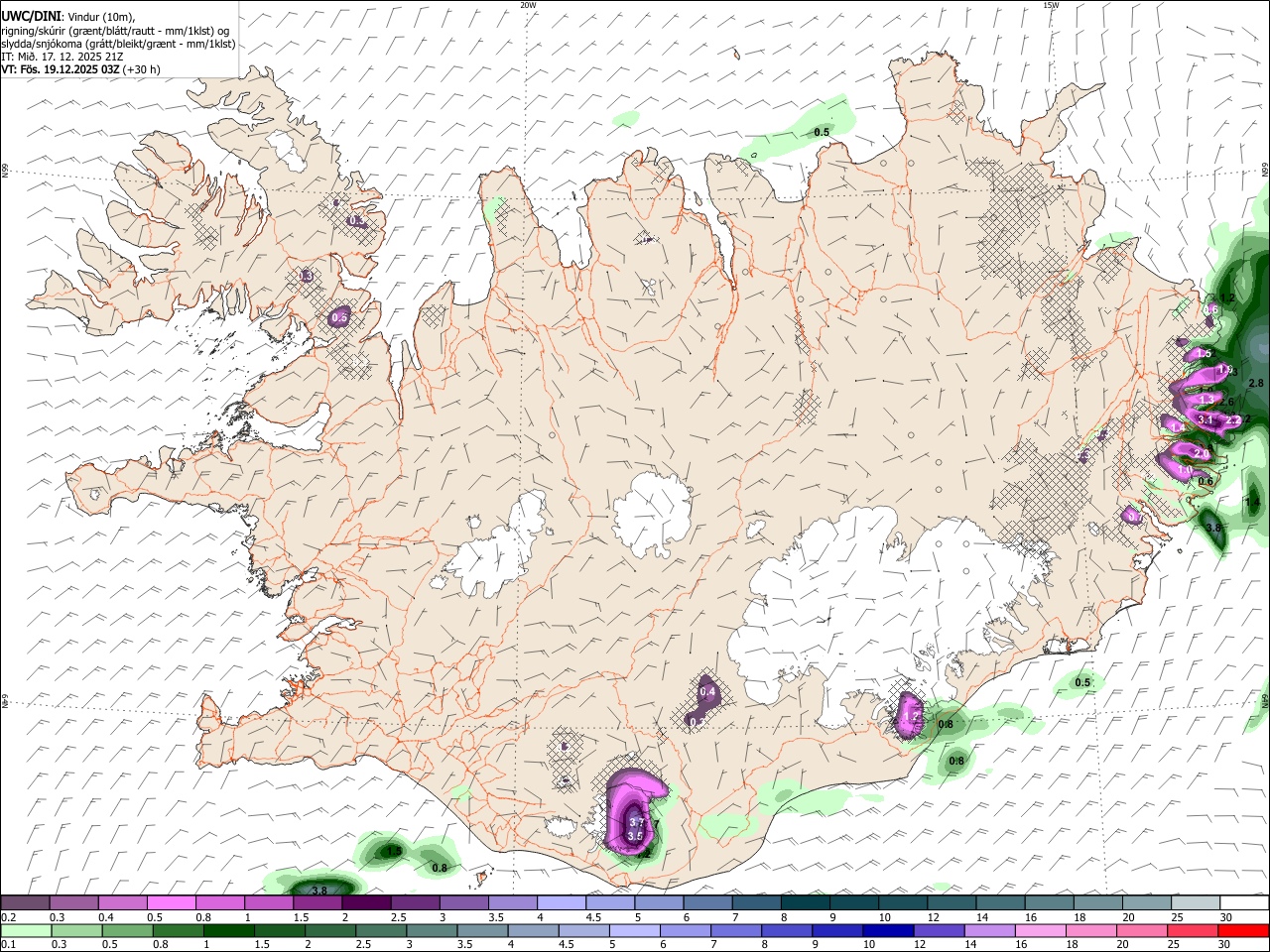
Task: Click the 2.2 value in the pink area
Action: click(x=1233, y=420)
